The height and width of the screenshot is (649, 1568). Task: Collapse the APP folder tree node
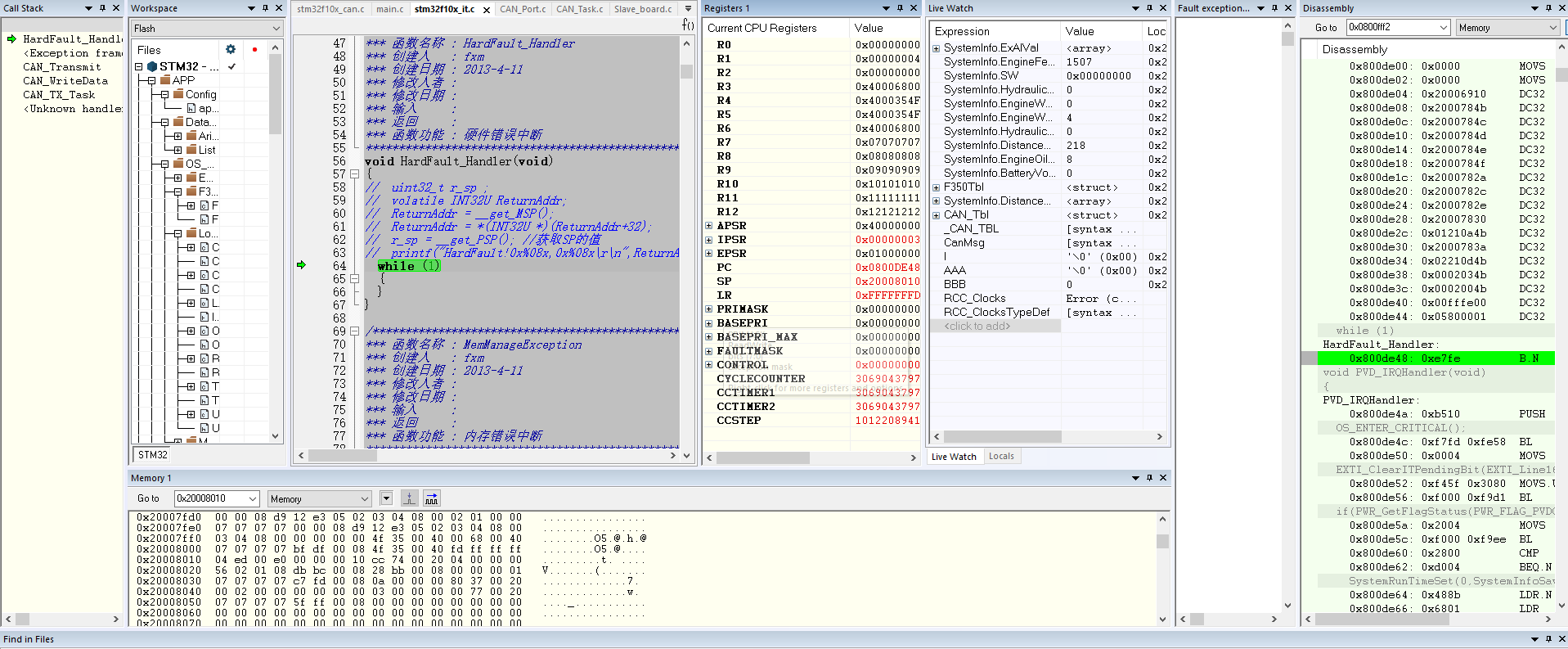pyautogui.click(x=152, y=80)
